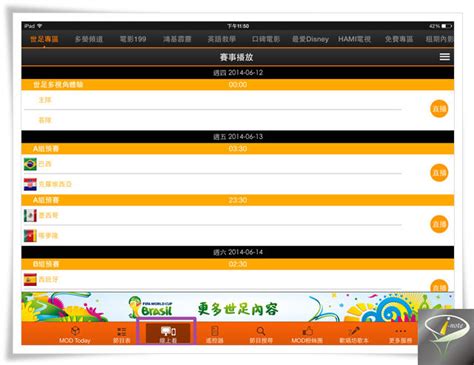The image size is (474, 365).
Task: Open the 更多世足內容 Brasil banner
Action: point(238,307)
